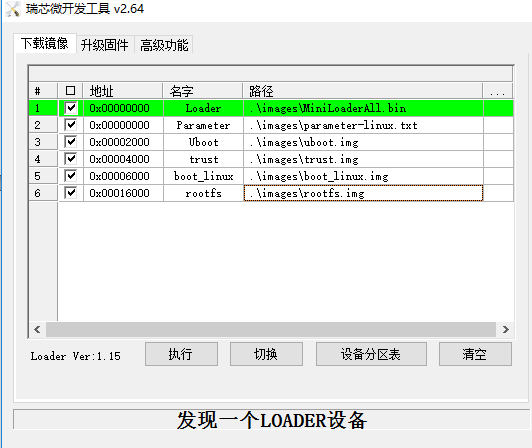Image resolution: width=532 pixels, height=448 pixels.
Task: Open the 升级固件 tab
Action: point(105,44)
